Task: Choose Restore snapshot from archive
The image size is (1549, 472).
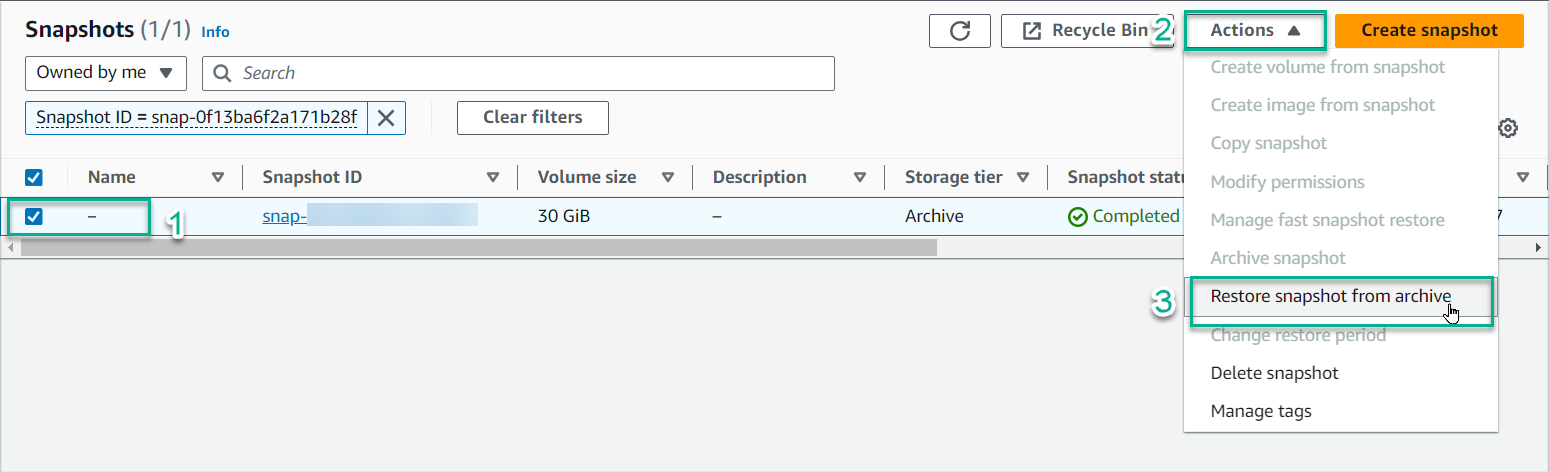Action: coord(1340,296)
